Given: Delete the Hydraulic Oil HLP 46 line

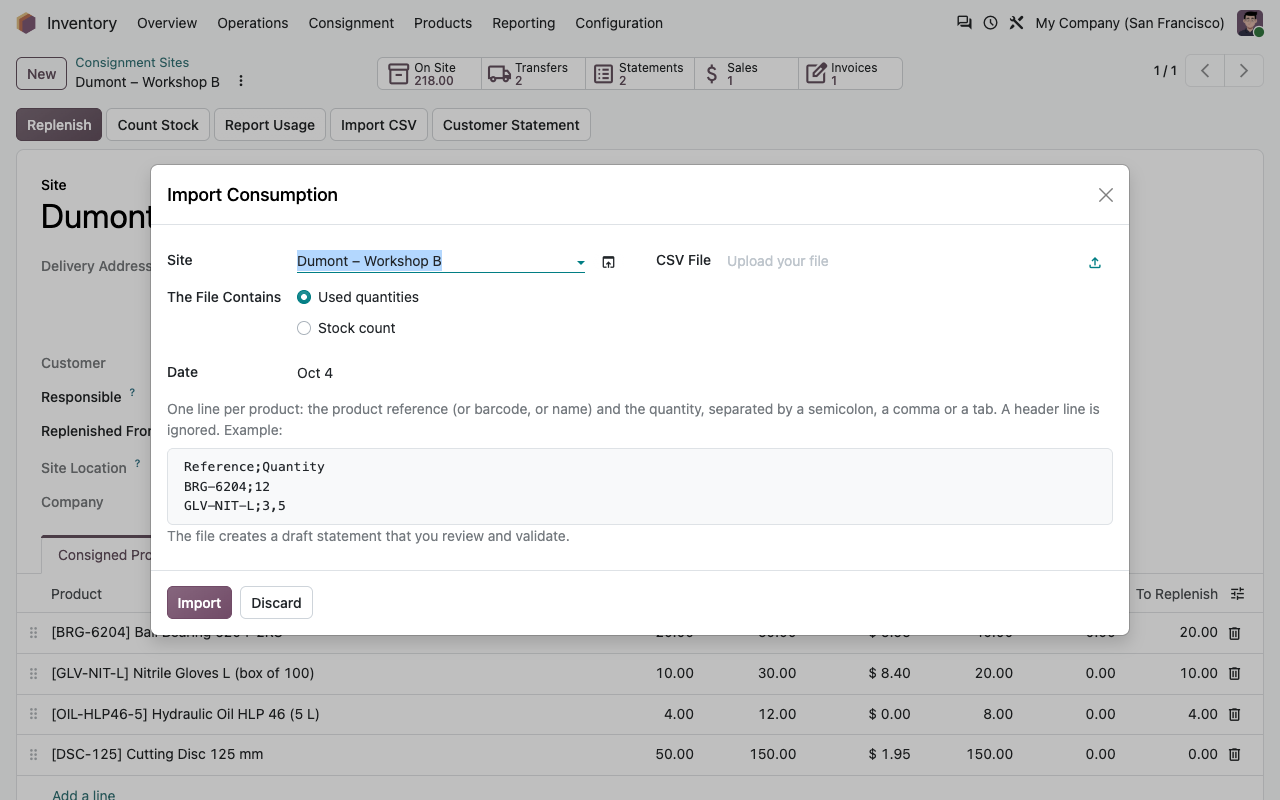Looking at the screenshot, I should coord(1235,715).
